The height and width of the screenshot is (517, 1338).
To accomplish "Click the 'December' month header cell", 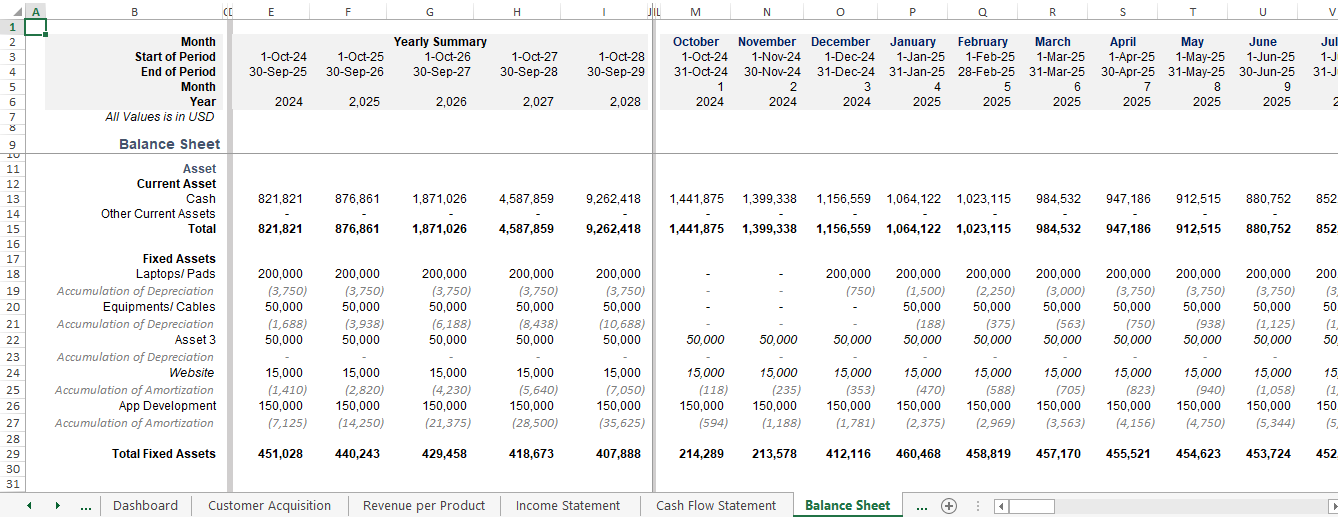I will point(840,42).
